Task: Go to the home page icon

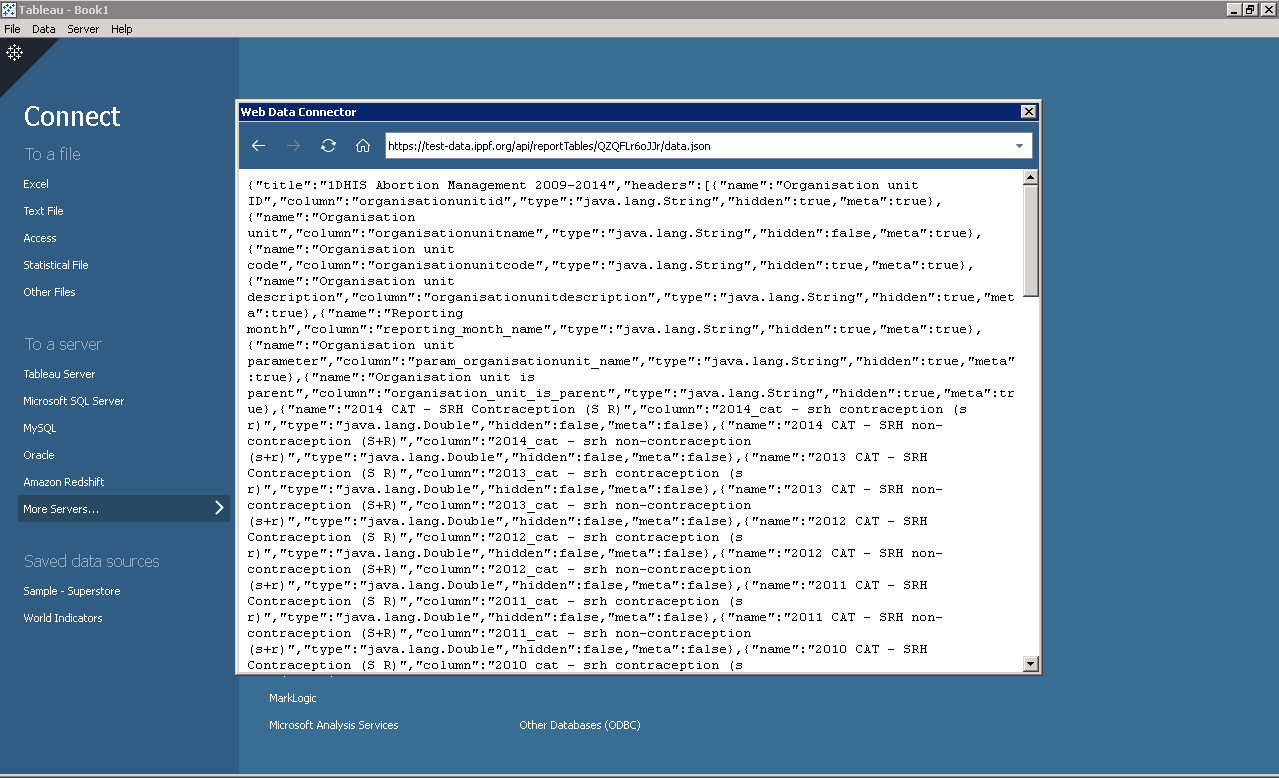Action: [x=363, y=146]
